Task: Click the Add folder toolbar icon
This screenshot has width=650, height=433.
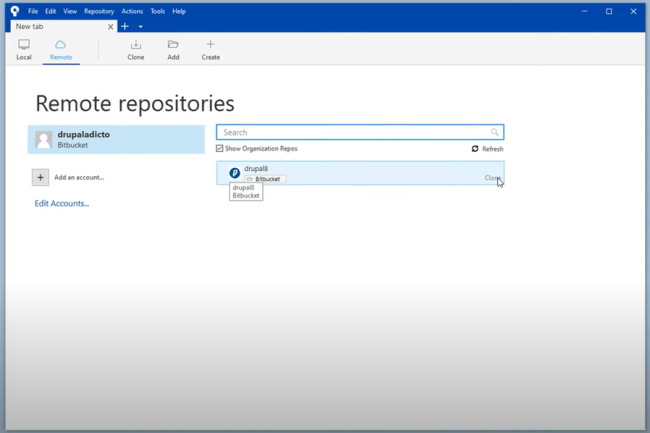Action: pyautogui.click(x=173, y=44)
